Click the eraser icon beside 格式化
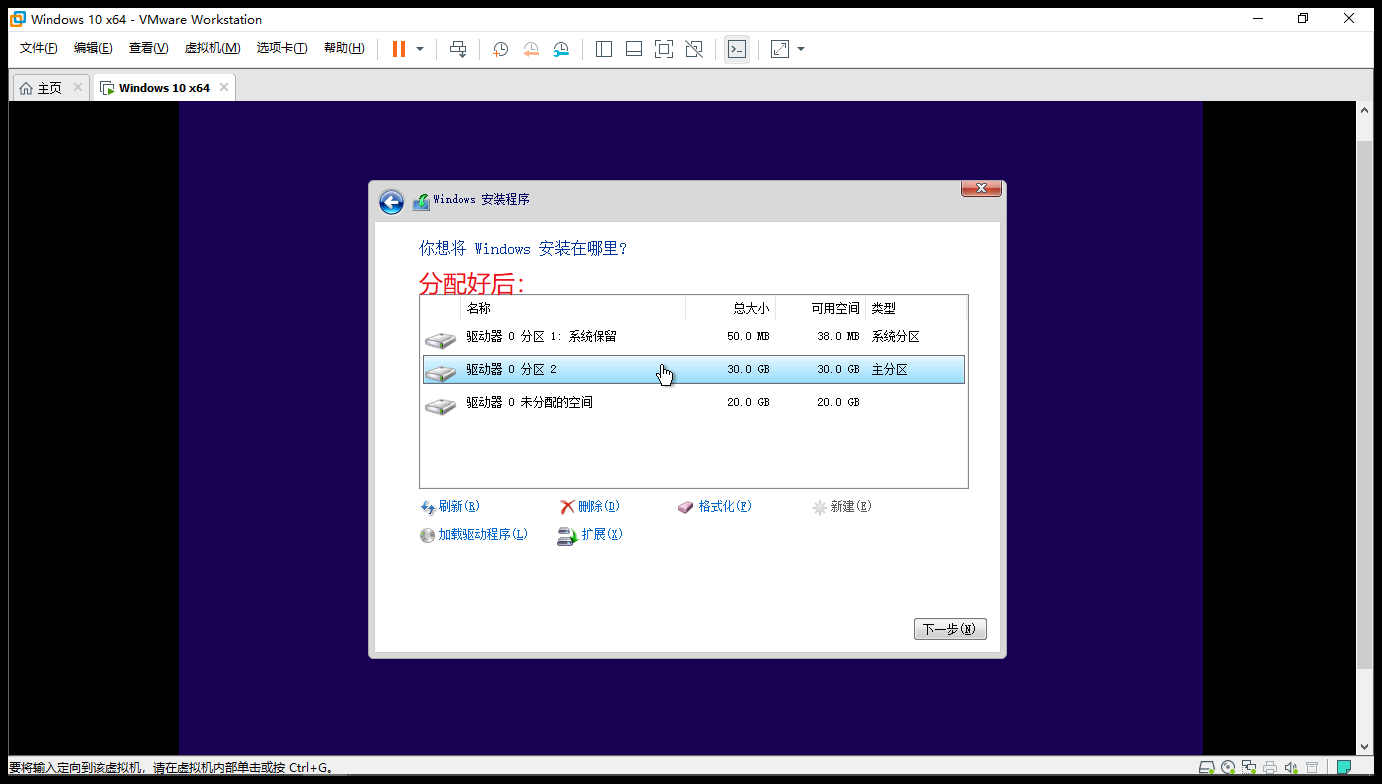 [x=686, y=507]
